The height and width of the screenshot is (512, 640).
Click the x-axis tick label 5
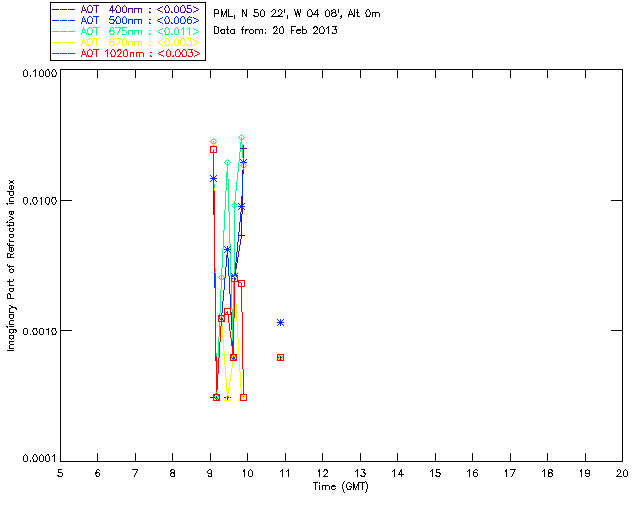[60, 473]
